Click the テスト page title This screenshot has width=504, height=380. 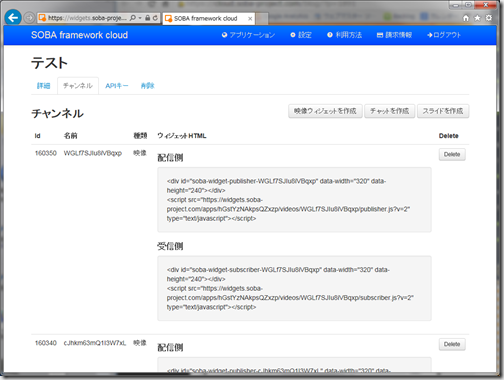click(x=49, y=63)
